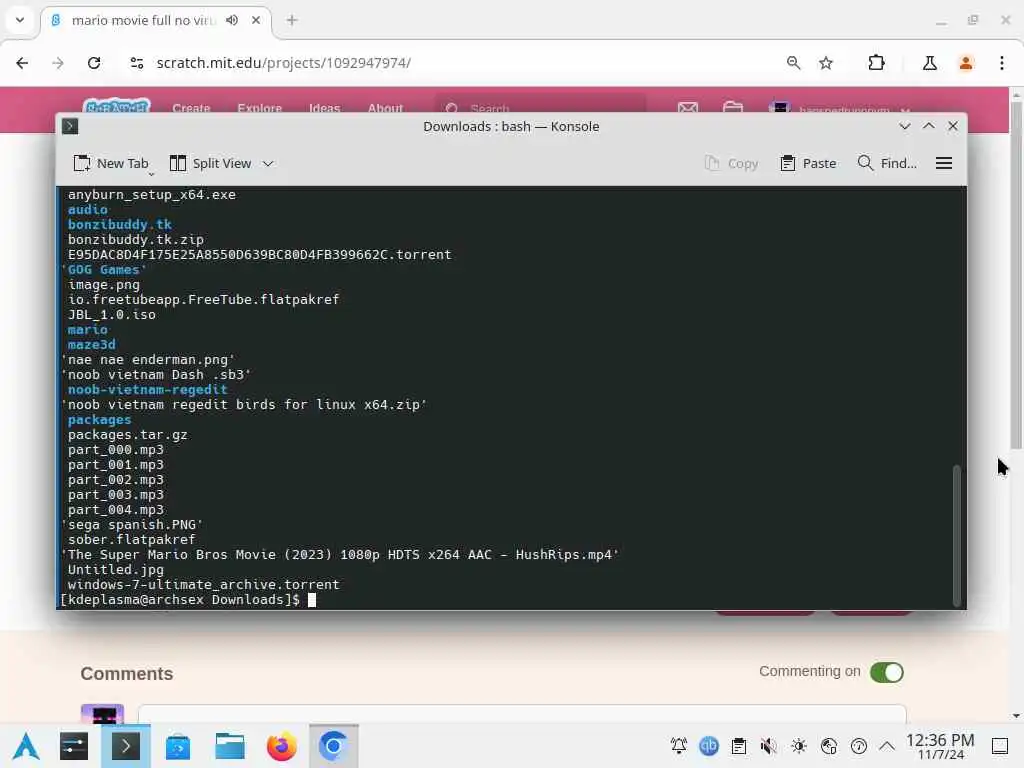Screen dimensions: 1024x768
Task: Click Explore in Scratch navigation
Action: click(x=259, y=108)
